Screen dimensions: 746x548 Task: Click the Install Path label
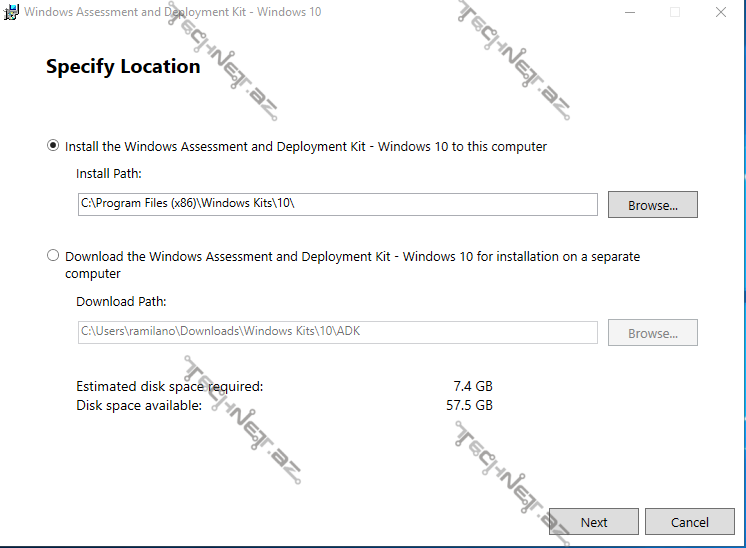(x=109, y=174)
